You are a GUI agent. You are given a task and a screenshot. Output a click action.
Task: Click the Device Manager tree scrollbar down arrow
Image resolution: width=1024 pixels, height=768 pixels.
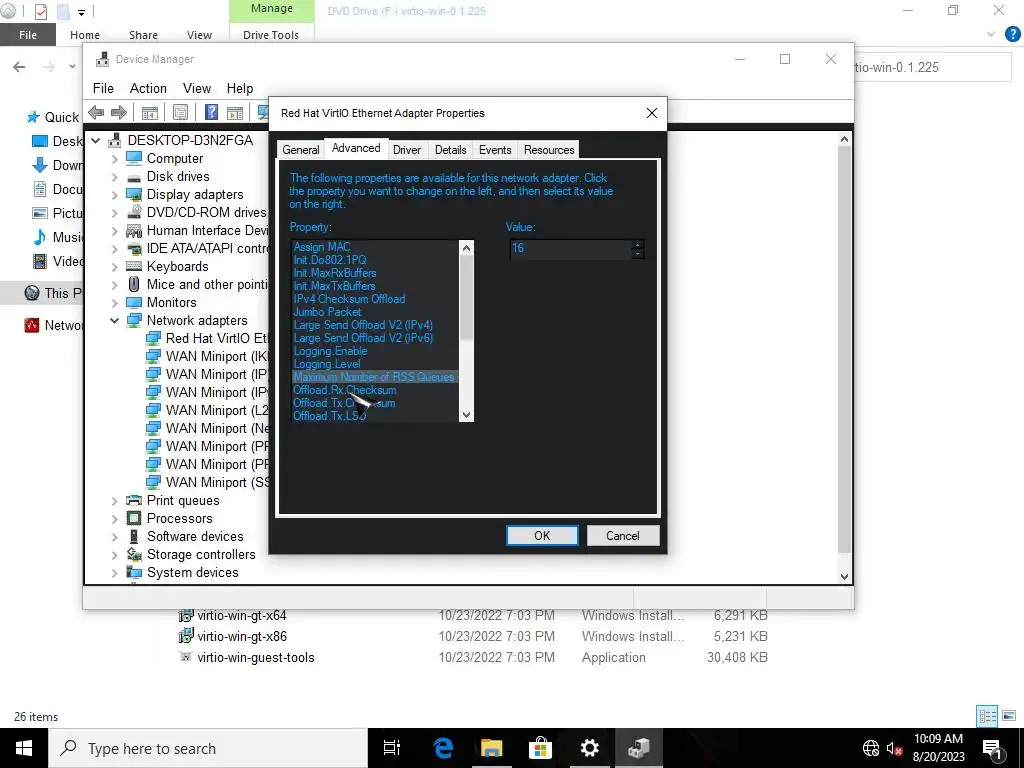click(x=844, y=577)
